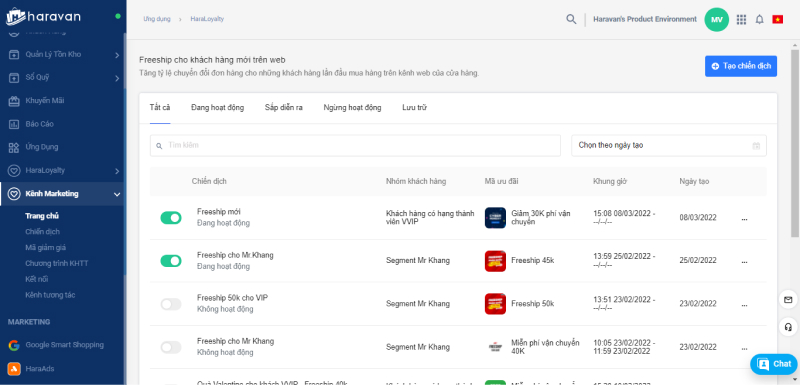The height and width of the screenshot is (385, 800).
Task: Click the Báo Cáo chart icon
Action: [x=14, y=124]
